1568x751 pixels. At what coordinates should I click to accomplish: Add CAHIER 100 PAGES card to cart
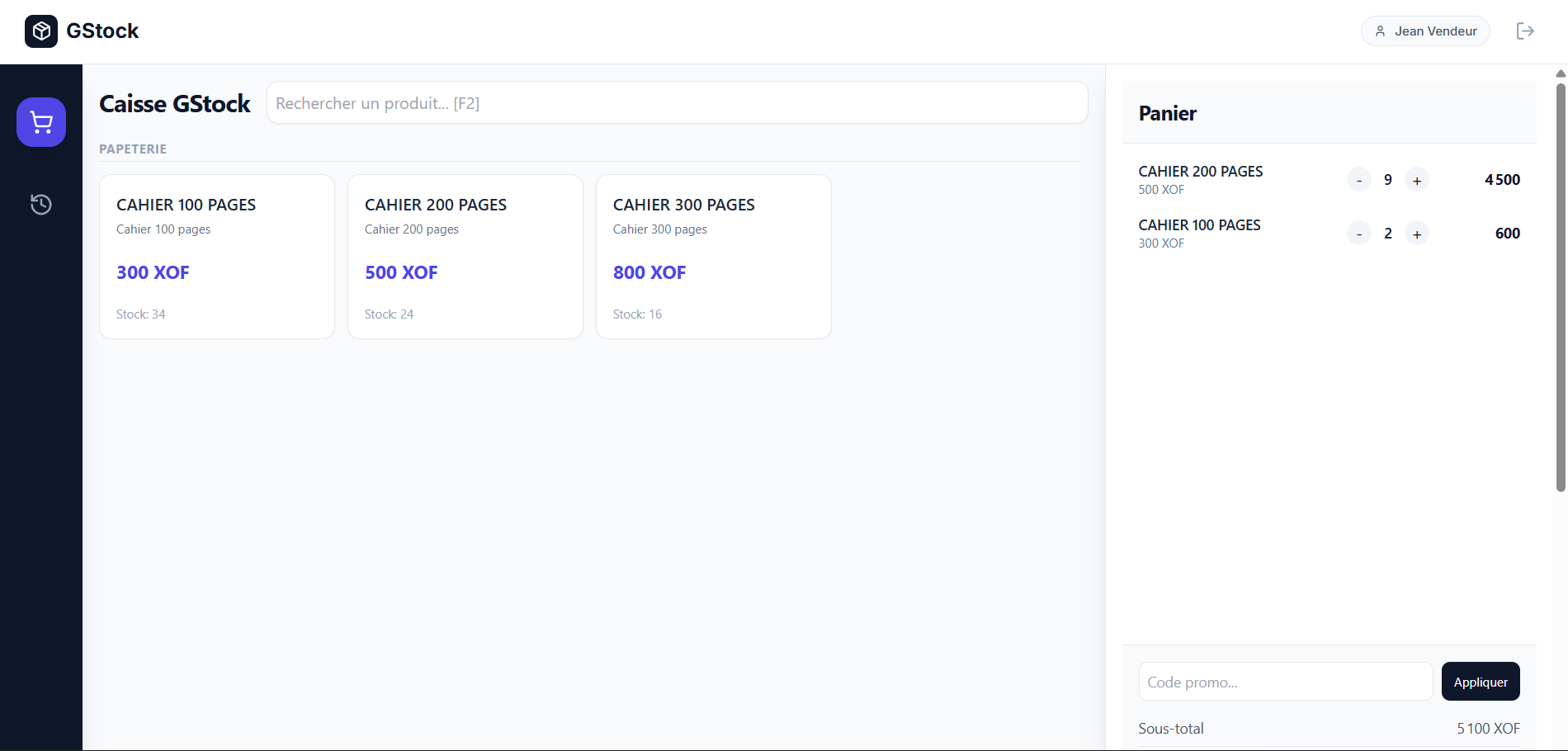tap(217, 257)
